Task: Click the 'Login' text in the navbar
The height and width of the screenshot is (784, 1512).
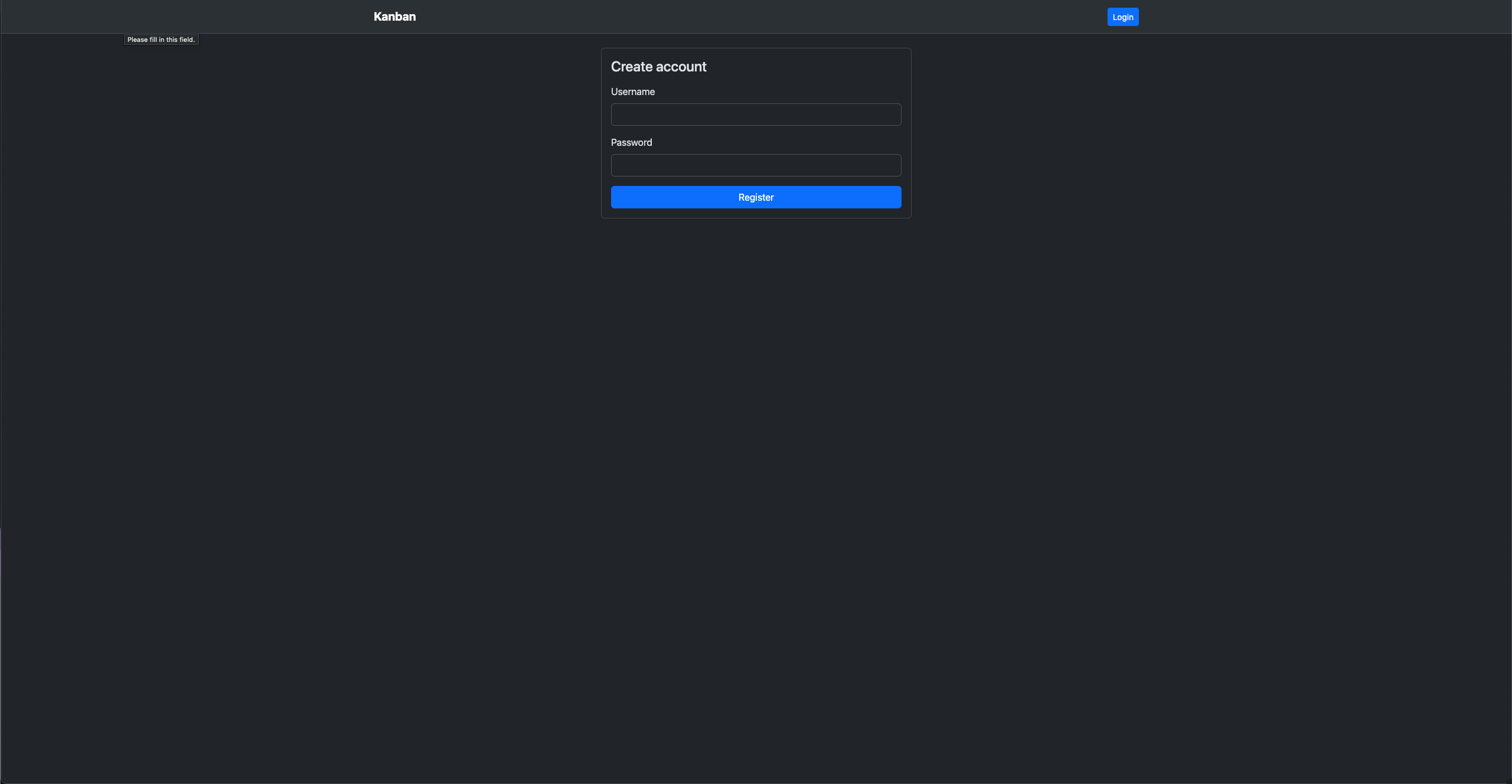Action: click(x=1122, y=17)
